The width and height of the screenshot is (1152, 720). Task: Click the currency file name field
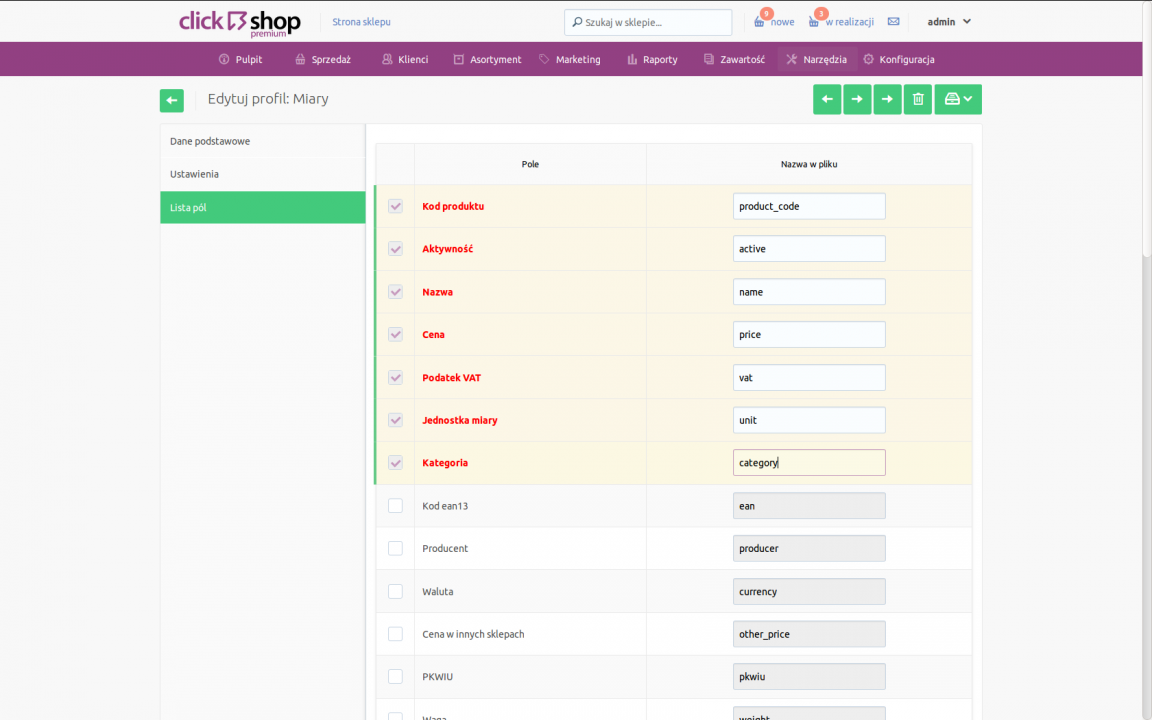click(809, 591)
